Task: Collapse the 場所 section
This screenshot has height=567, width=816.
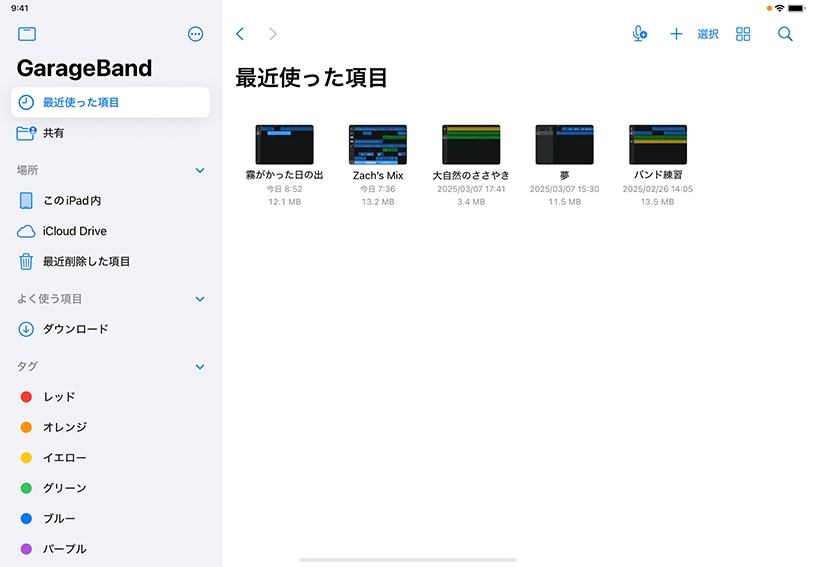Action: (x=200, y=171)
